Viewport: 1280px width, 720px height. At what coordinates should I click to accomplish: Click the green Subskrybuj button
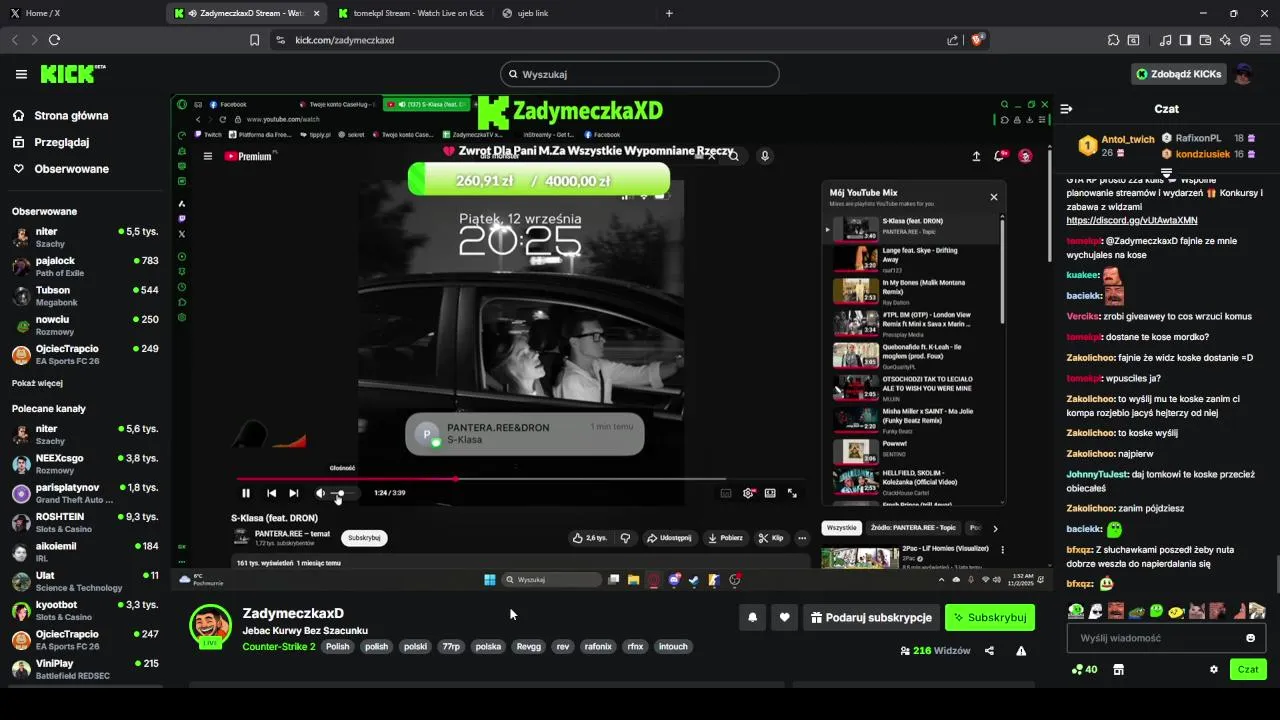(x=990, y=618)
